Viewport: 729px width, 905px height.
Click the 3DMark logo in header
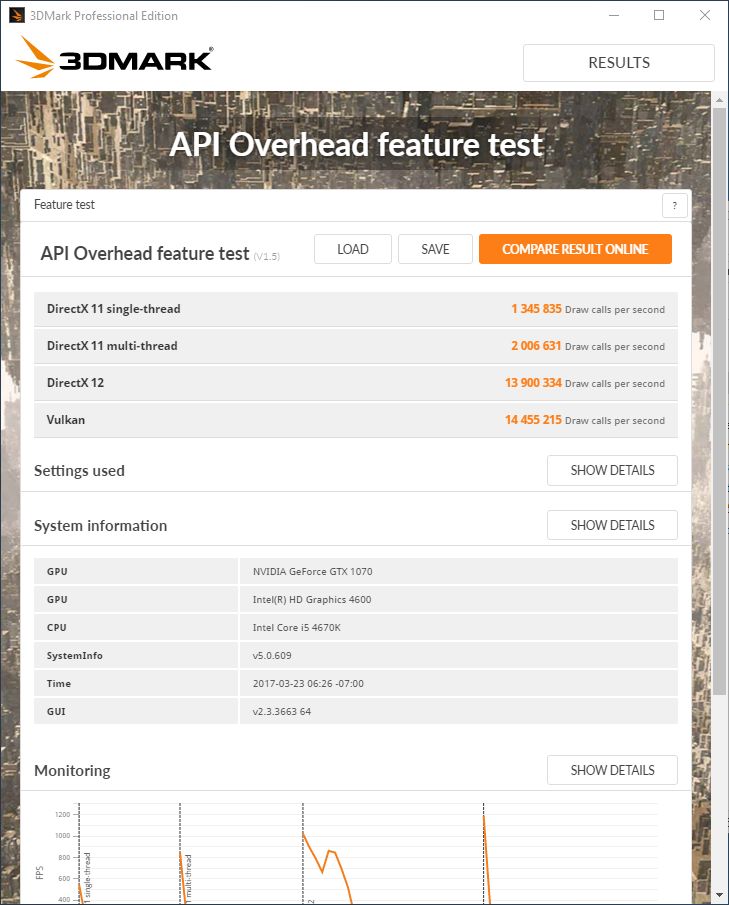115,58
